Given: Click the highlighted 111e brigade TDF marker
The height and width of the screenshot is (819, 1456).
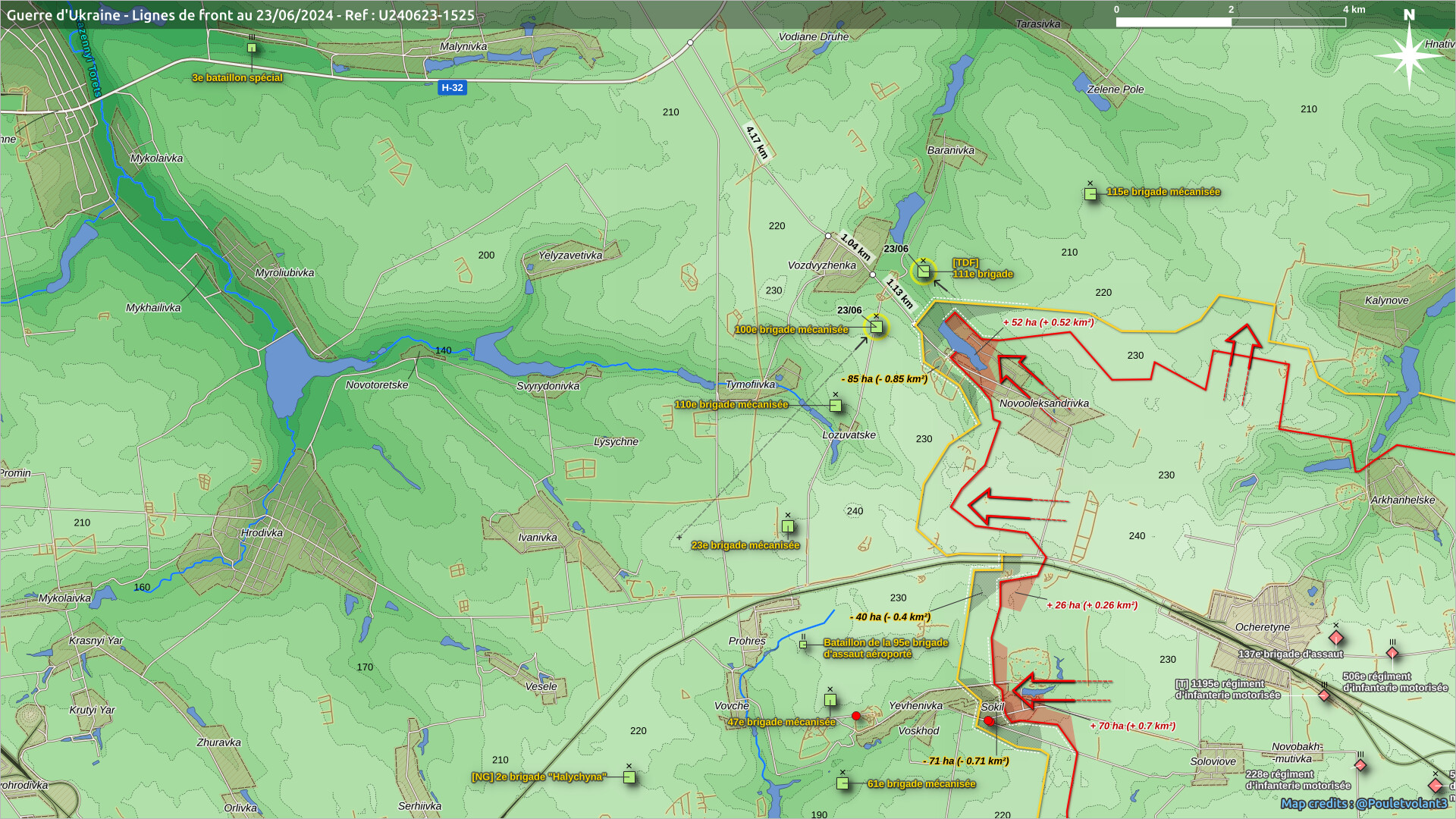Looking at the screenshot, I should [x=923, y=271].
